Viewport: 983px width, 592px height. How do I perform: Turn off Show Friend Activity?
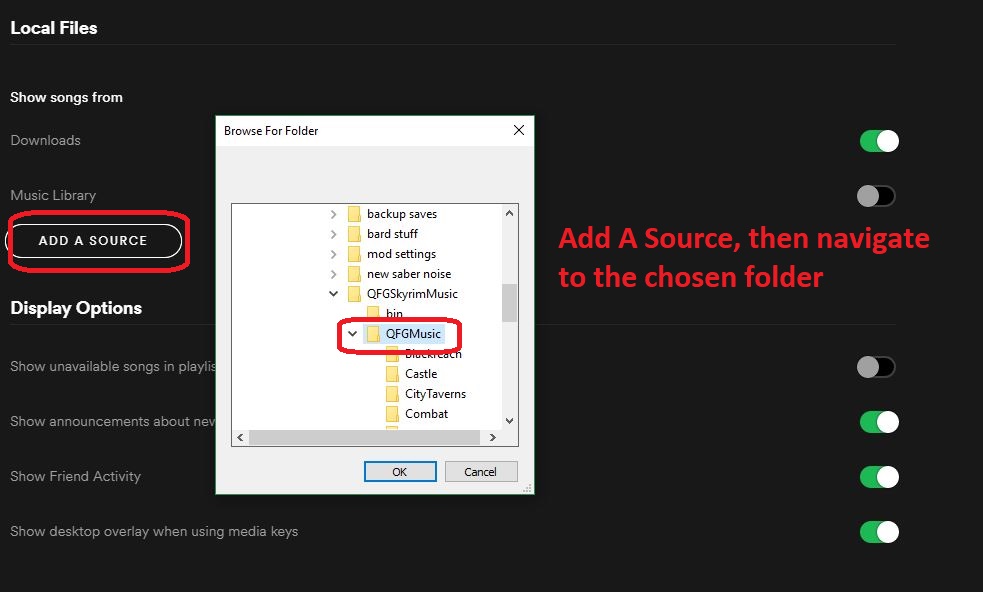pyautogui.click(x=878, y=476)
